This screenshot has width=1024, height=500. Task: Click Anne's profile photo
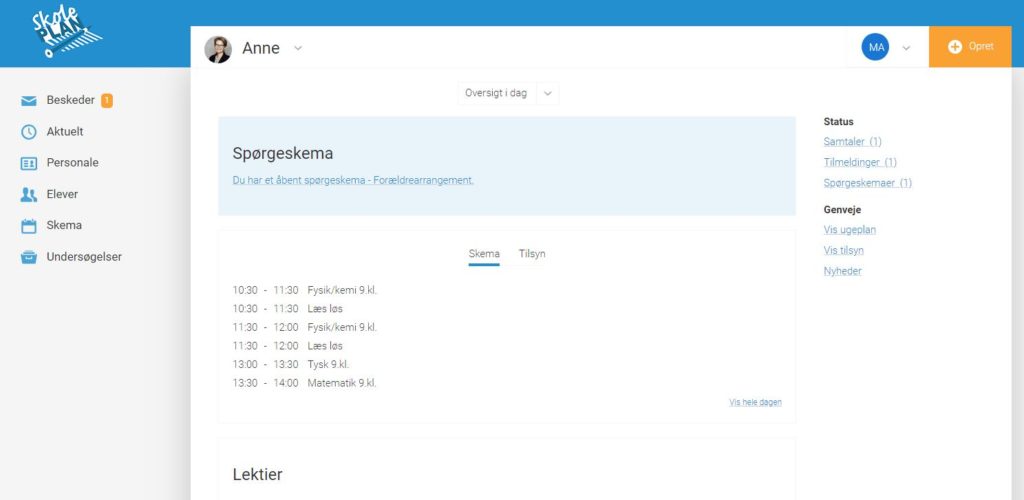[x=218, y=49]
